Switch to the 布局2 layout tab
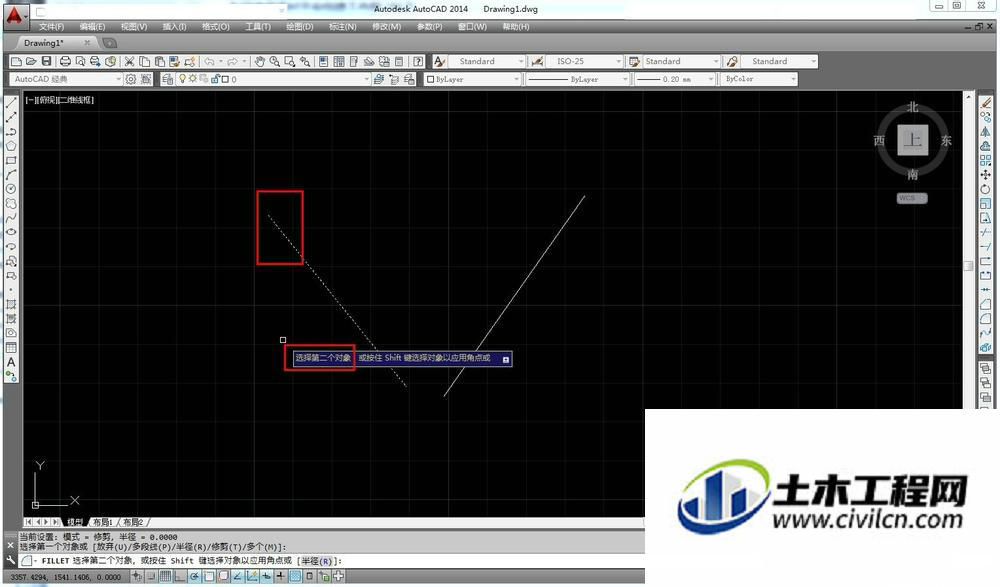The image size is (1000, 587). tap(133, 522)
